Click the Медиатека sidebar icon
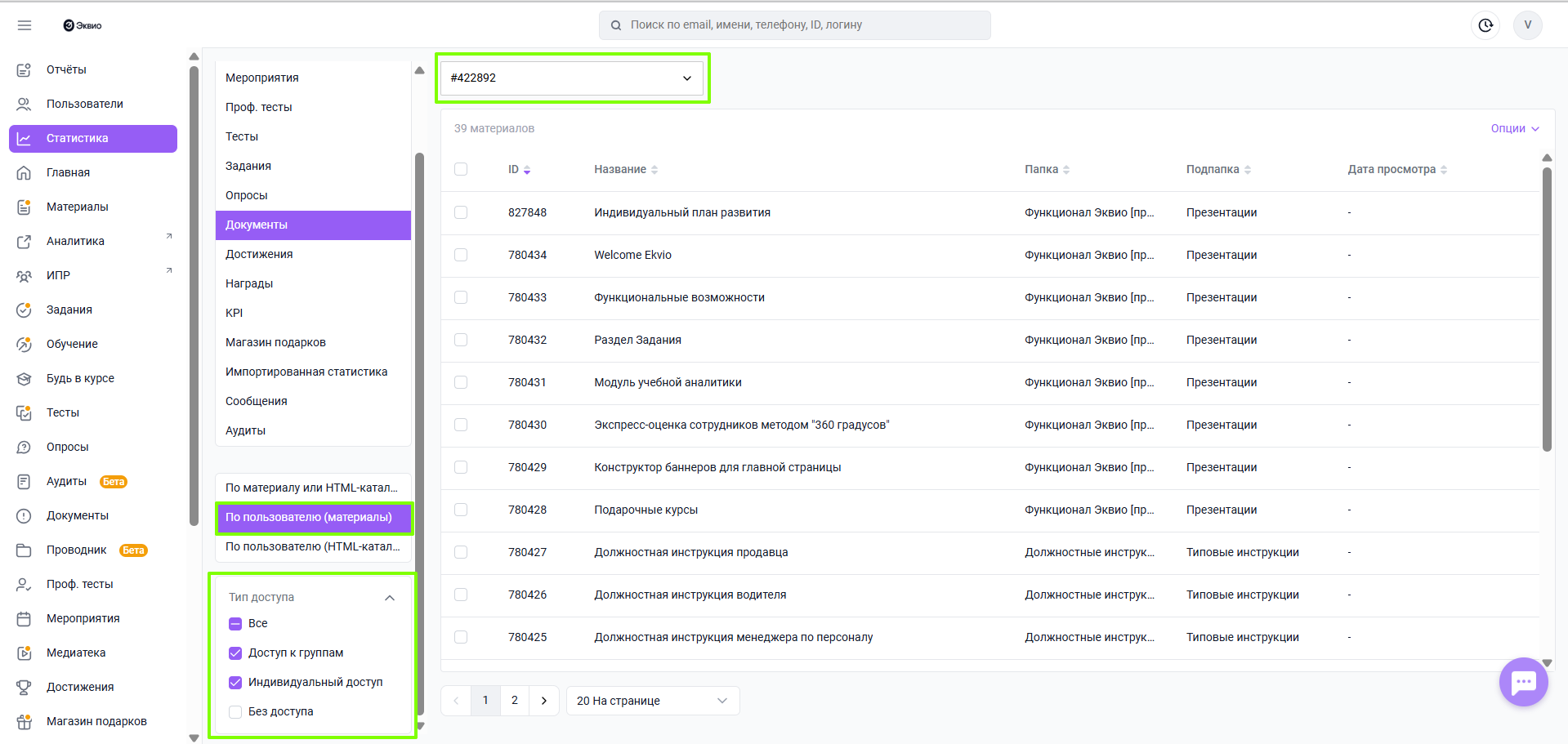1568x744 pixels. click(x=25, y=653)
